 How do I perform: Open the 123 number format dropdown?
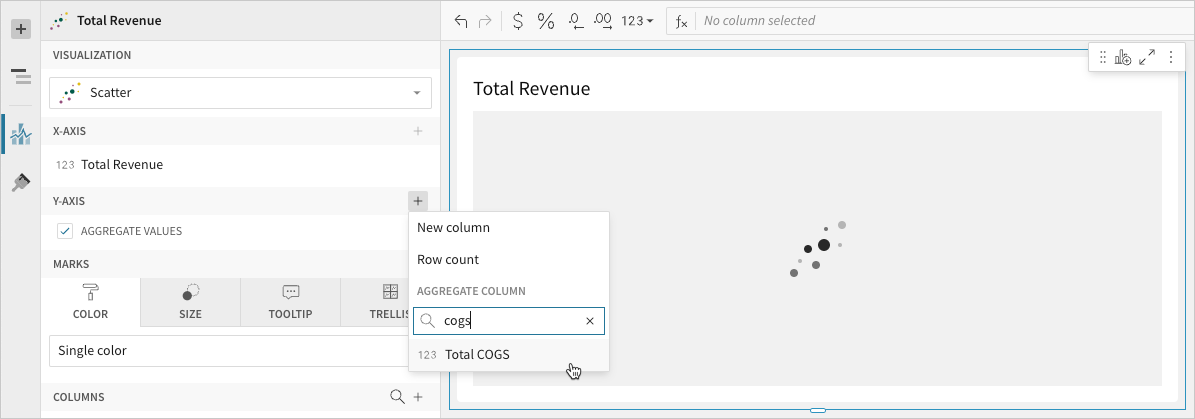coord(637,21)
